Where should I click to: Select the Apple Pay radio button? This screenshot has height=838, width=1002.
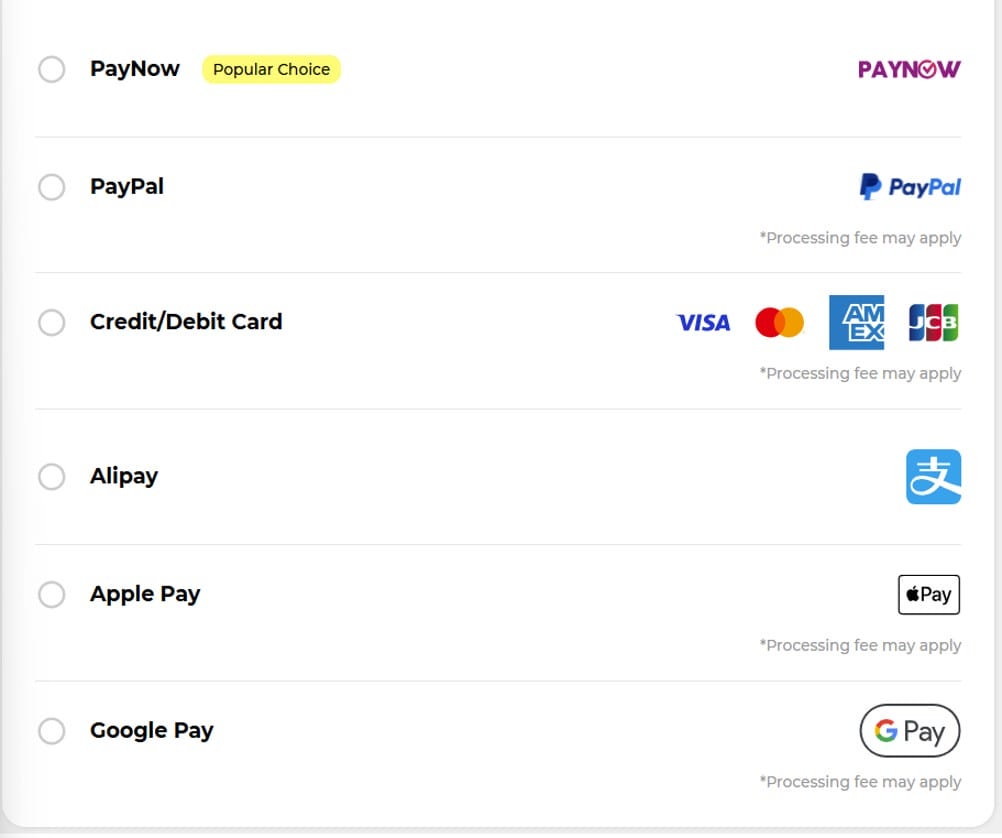[x=52, y=595]
